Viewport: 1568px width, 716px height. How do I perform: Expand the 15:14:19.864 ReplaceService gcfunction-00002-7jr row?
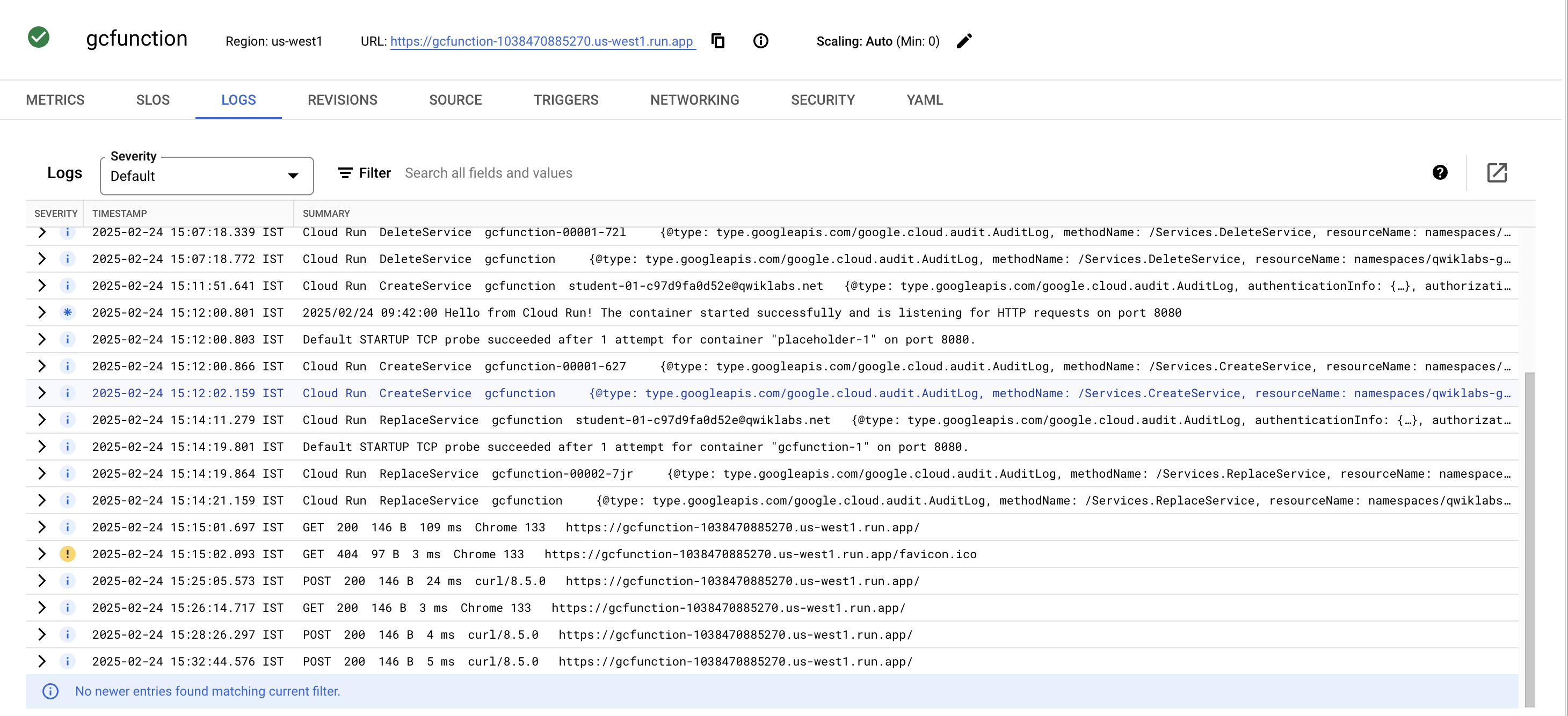pos(41,474)
